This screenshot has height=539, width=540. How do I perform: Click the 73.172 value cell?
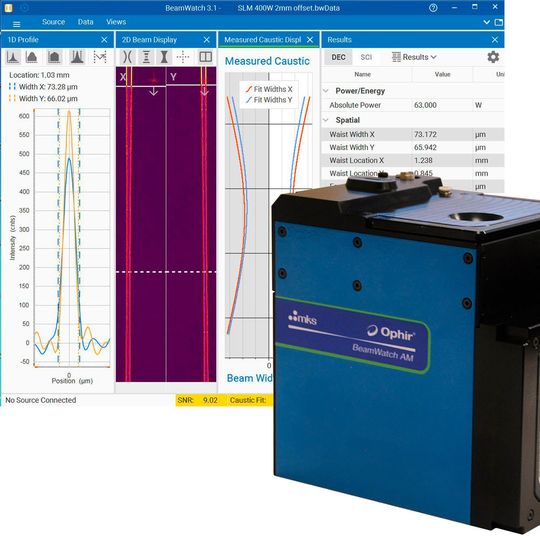tap(425, 135)
